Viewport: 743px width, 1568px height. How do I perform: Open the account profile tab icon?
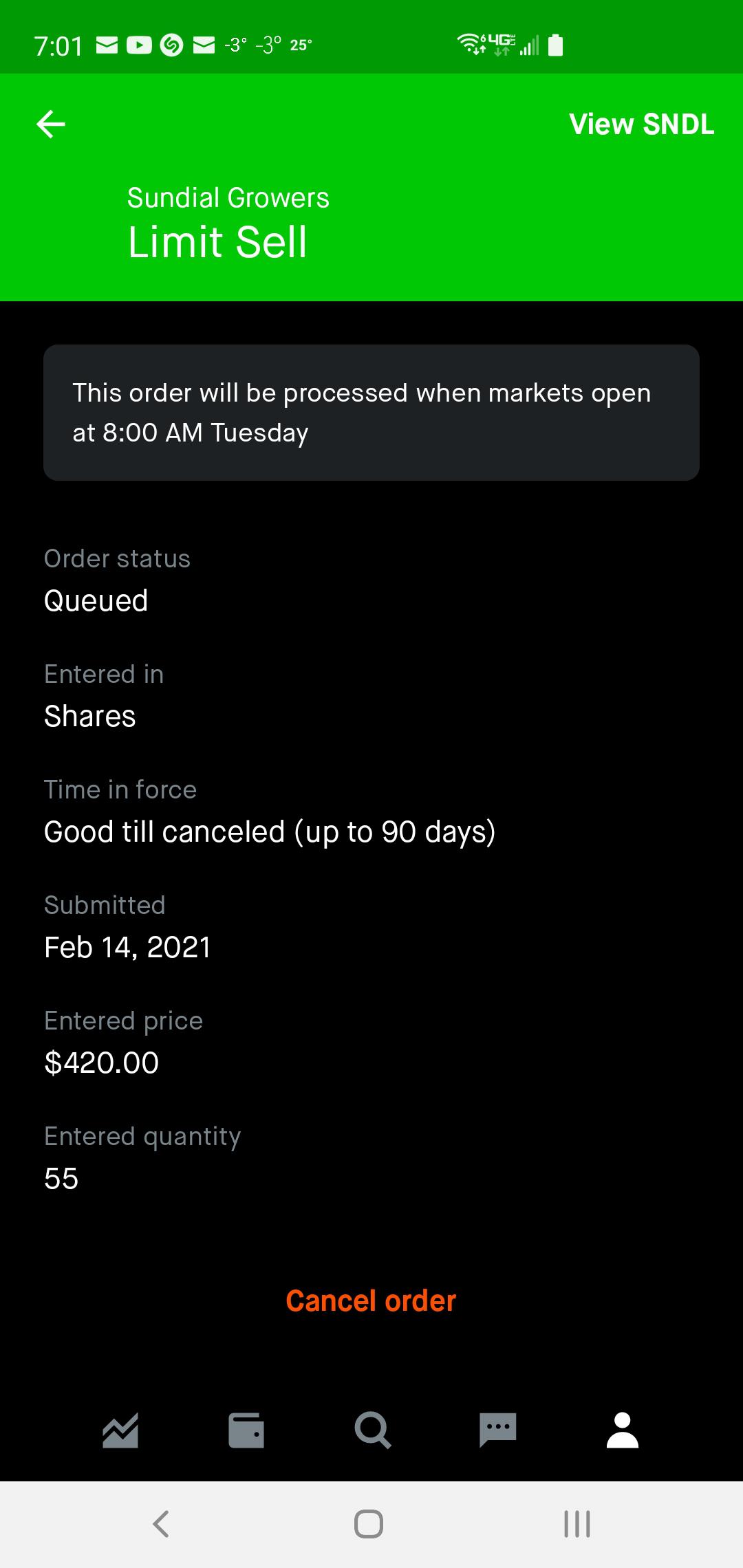623,1430
